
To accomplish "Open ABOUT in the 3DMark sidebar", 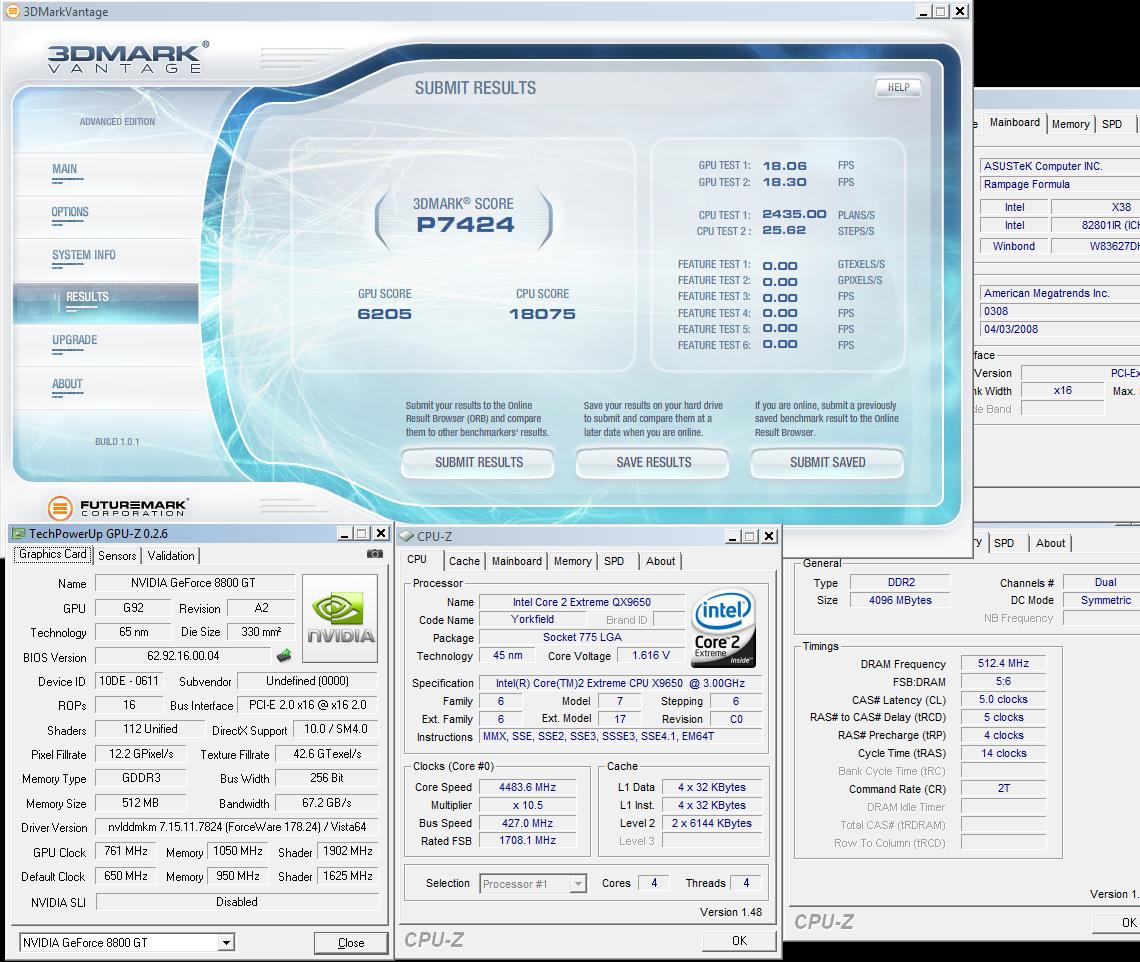I will (67, 384).
